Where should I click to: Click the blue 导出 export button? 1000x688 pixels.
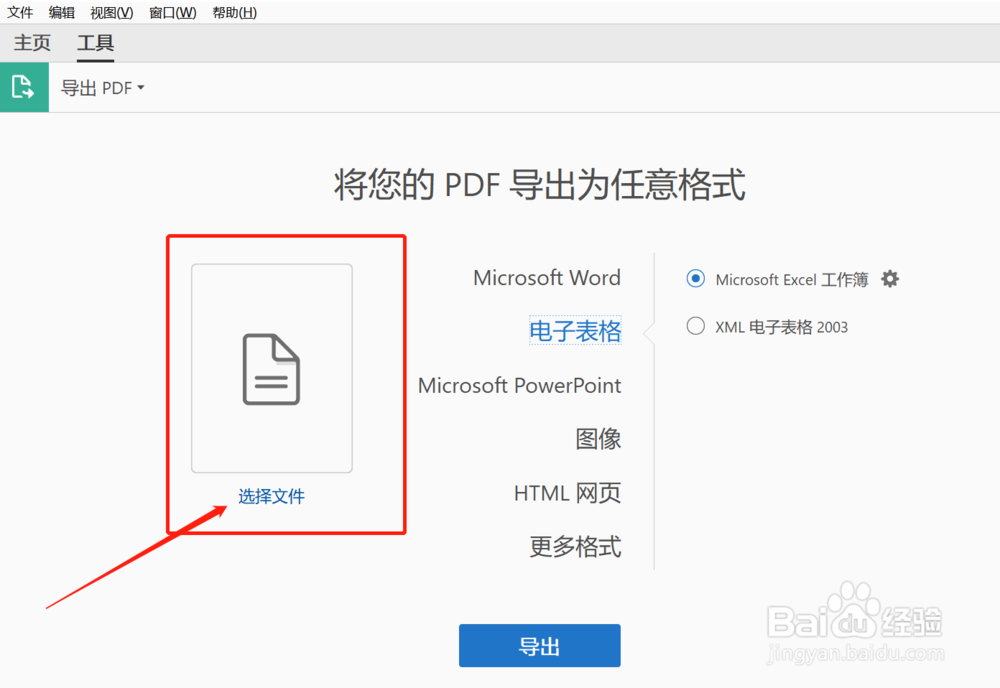539,645
